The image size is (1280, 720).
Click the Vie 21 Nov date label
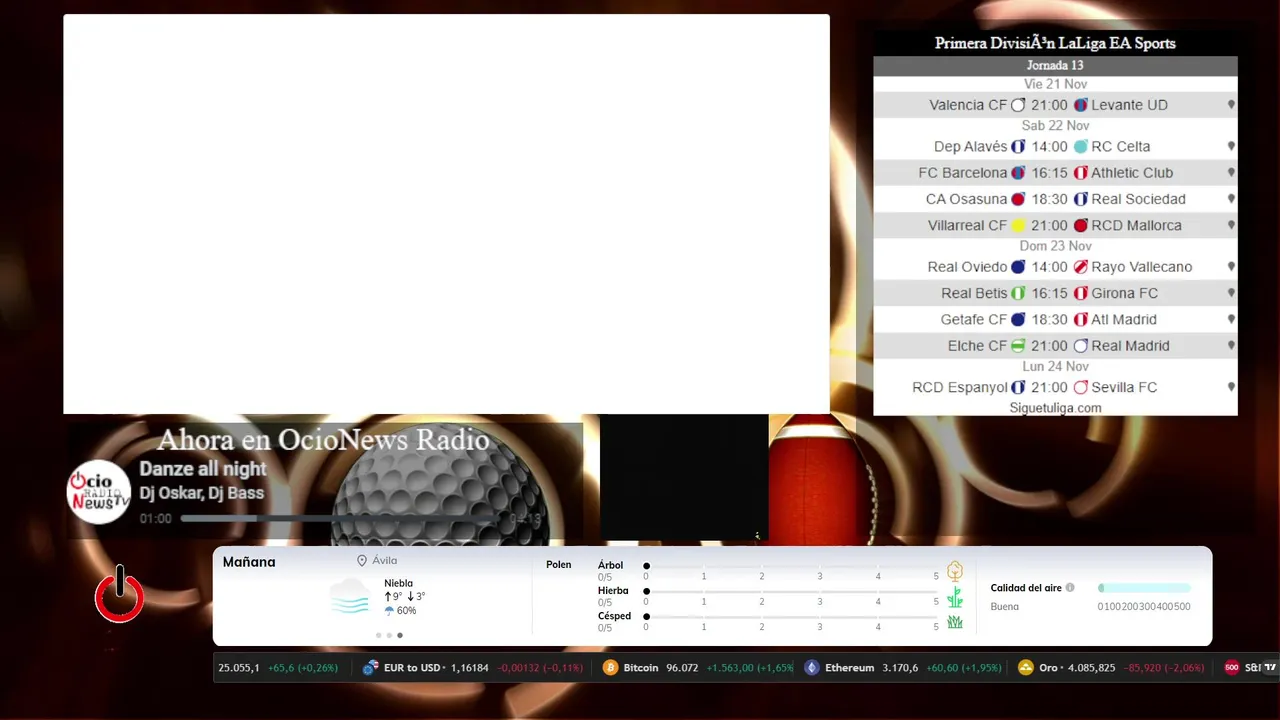tap(1055, 84)
